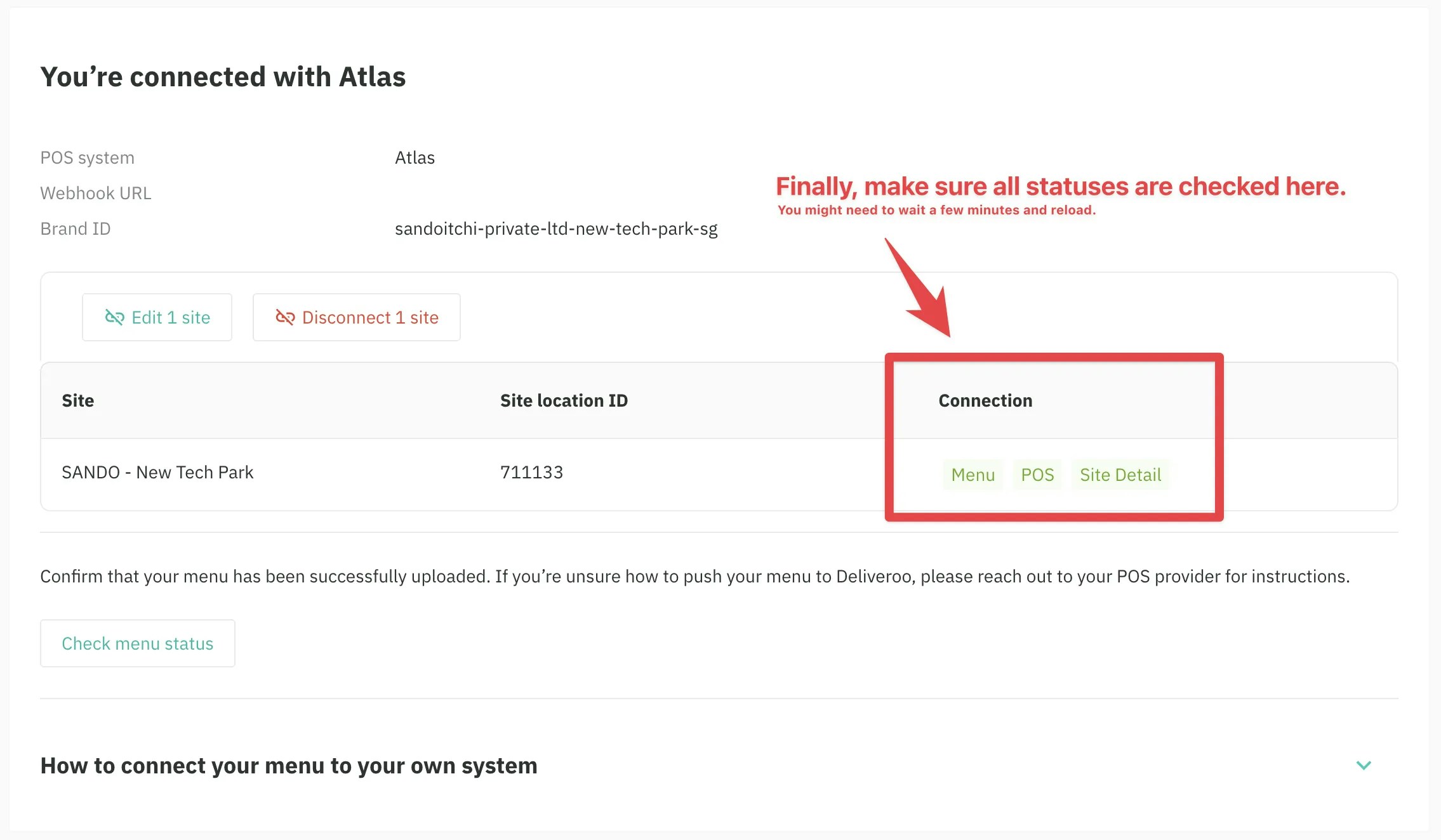Verify Menu connection status is checked

972,474
